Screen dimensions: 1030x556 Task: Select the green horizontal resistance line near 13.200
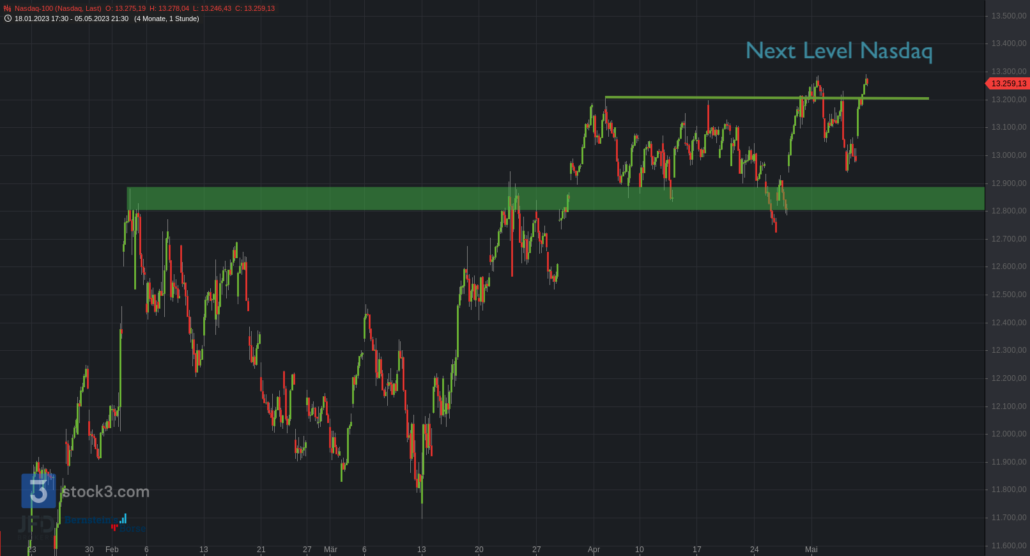(767, 98)
